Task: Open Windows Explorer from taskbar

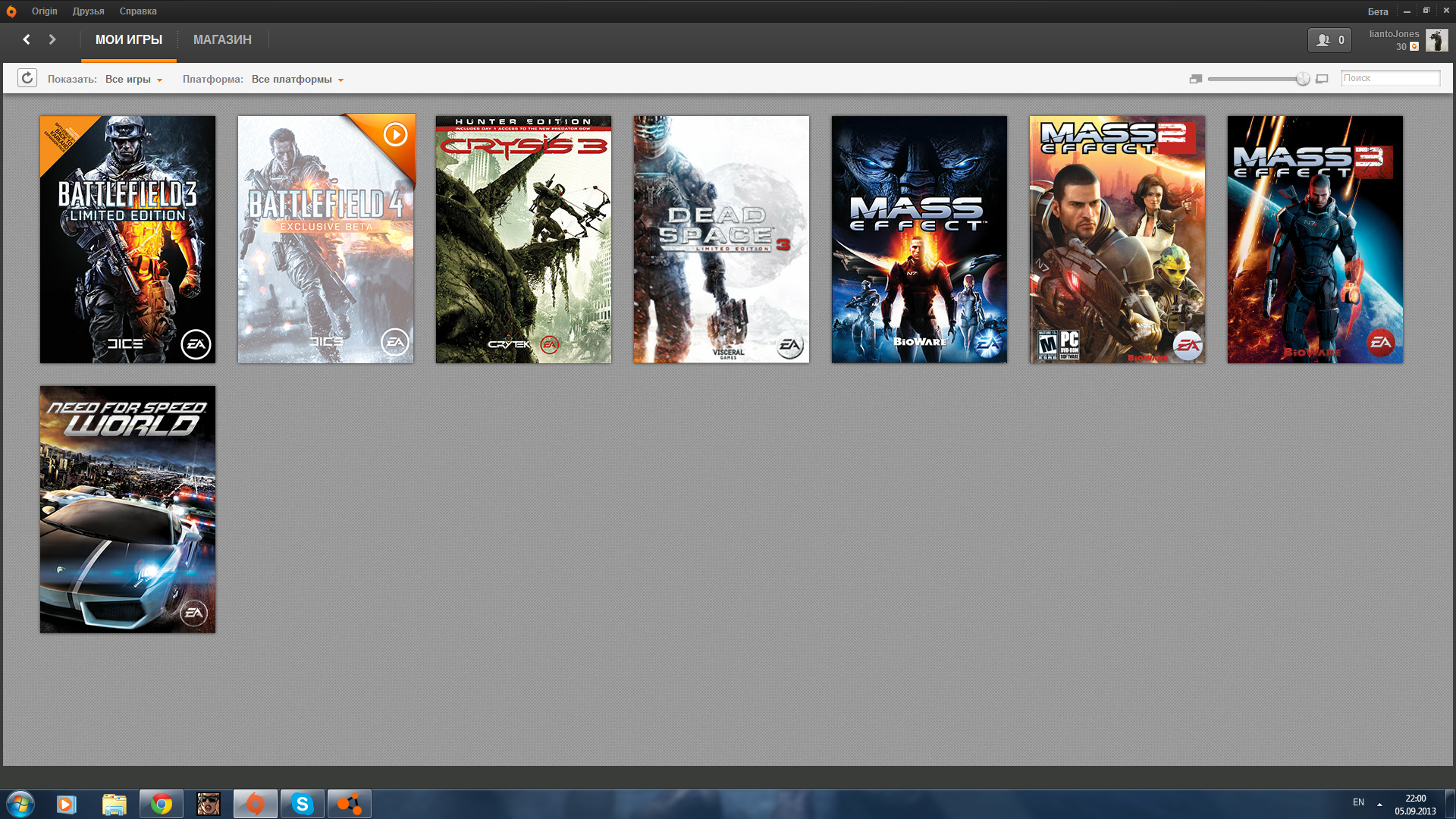Action: (x=114, y=804)
